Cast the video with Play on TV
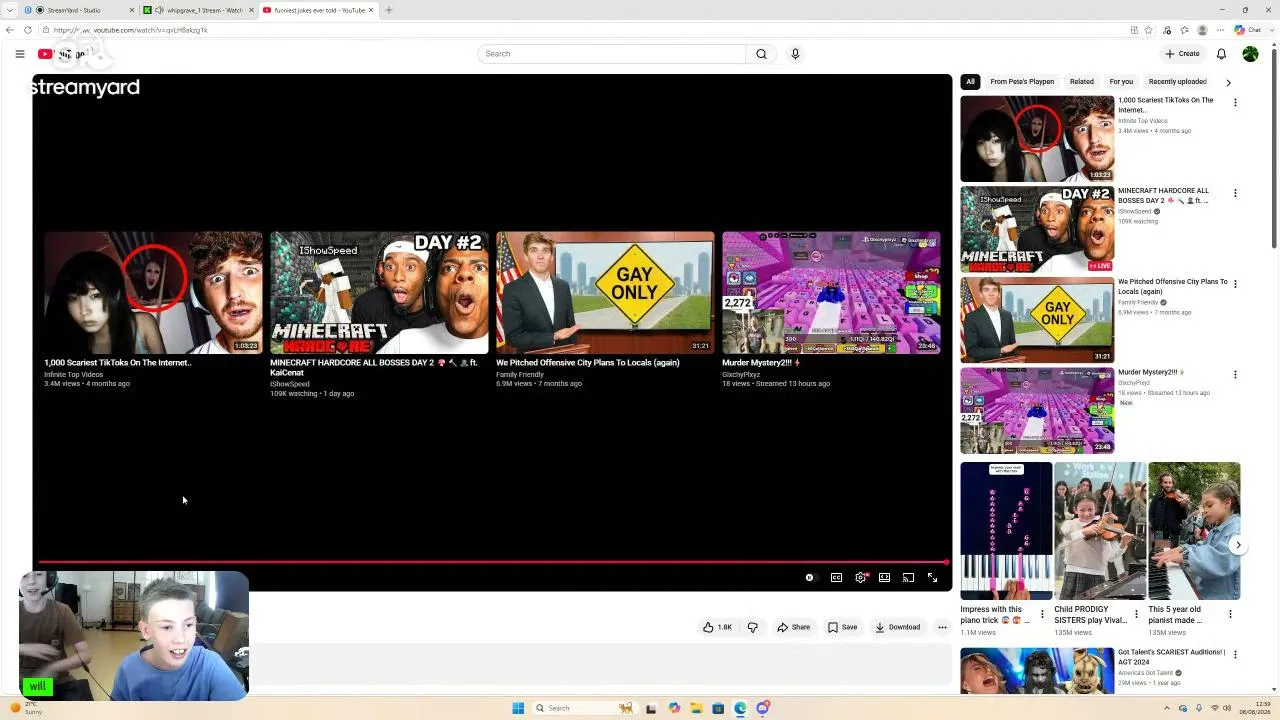The width and height of the screenshot is (1280, 720). click(x=908, y=577)
